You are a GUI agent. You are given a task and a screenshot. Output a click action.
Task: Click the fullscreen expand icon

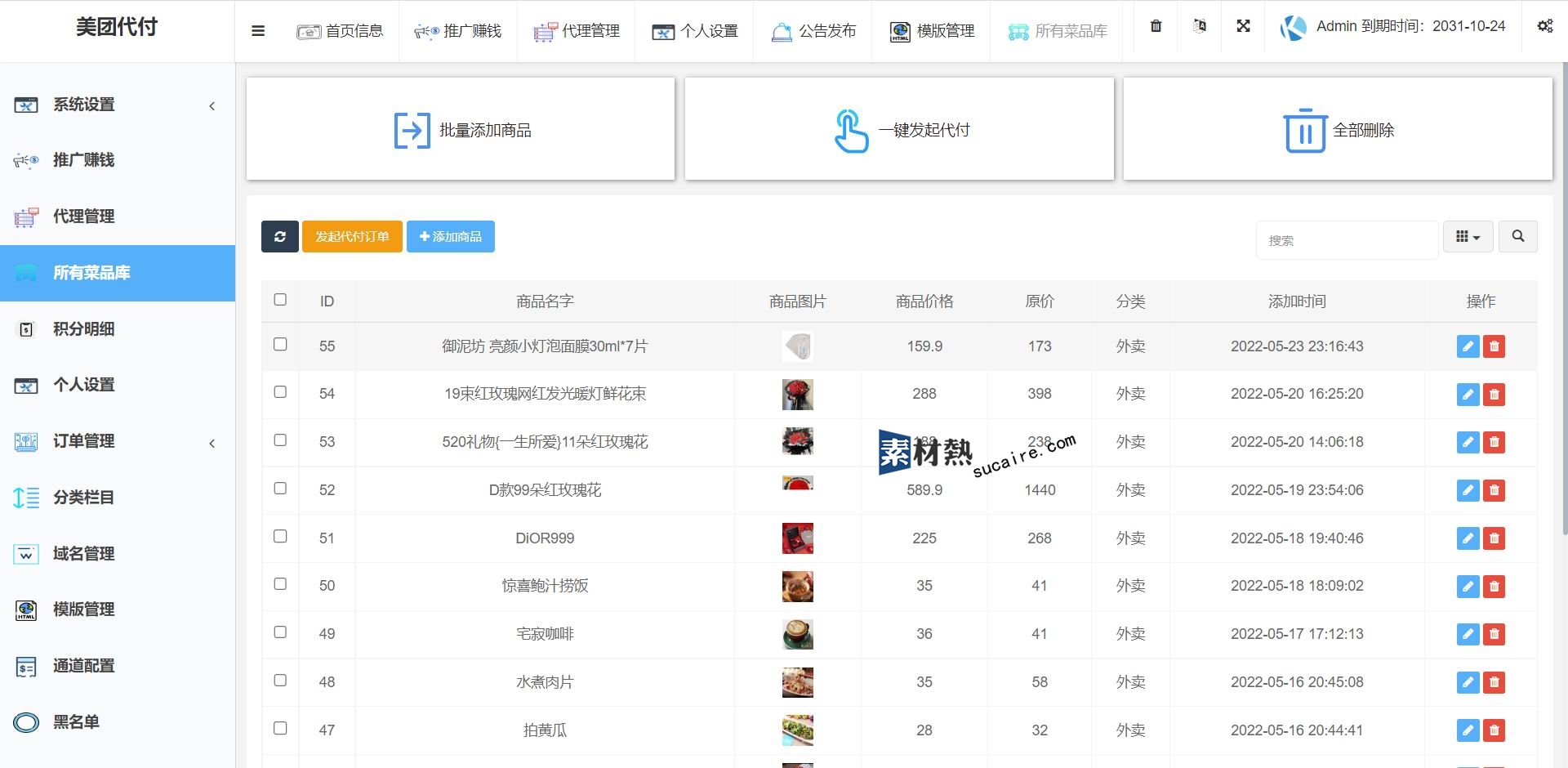point(1243,26)
